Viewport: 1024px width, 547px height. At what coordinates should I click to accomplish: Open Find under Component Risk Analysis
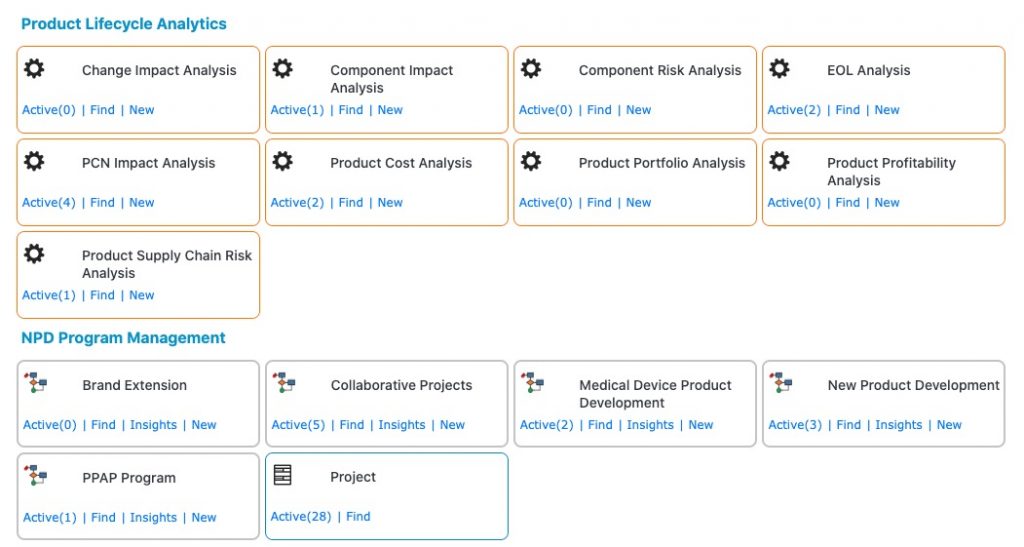(x=599, y=110)
